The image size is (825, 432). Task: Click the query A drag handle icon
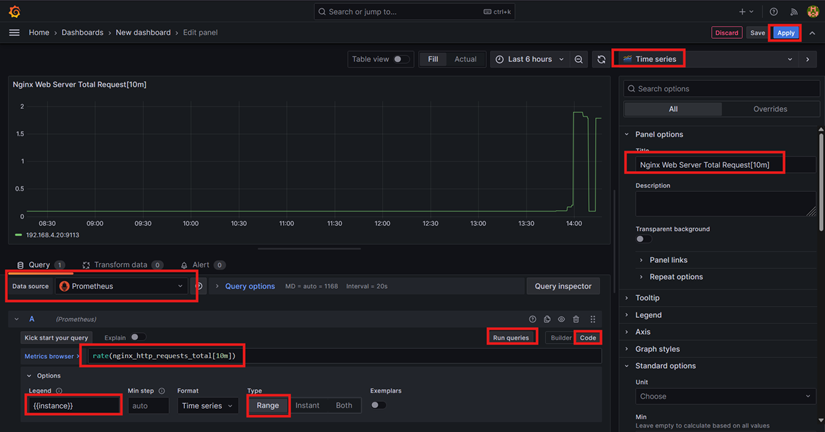tap(593, 319)
